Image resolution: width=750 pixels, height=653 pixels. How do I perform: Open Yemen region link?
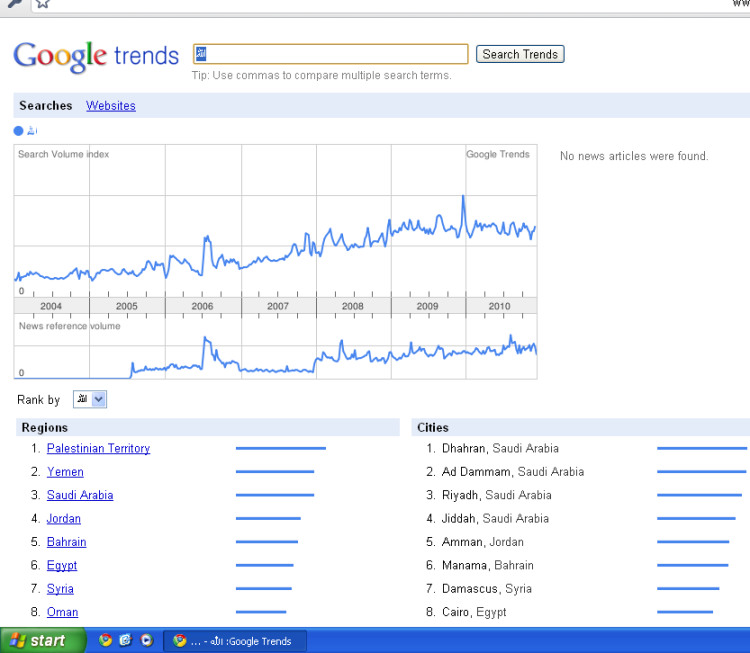pos(65,472)
